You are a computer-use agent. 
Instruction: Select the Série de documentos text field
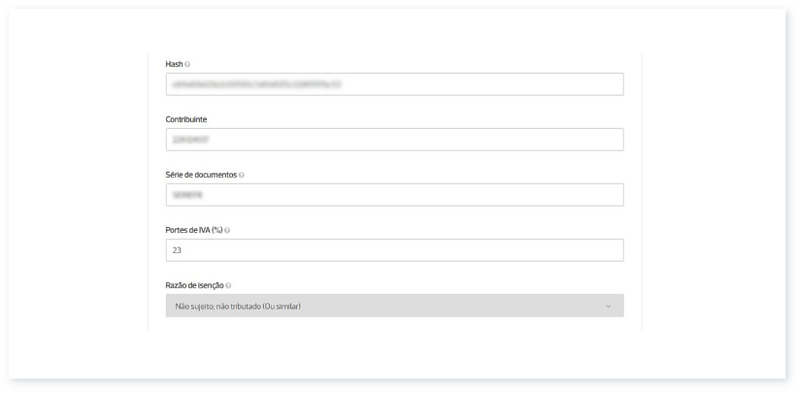click(x=394, y=194)
